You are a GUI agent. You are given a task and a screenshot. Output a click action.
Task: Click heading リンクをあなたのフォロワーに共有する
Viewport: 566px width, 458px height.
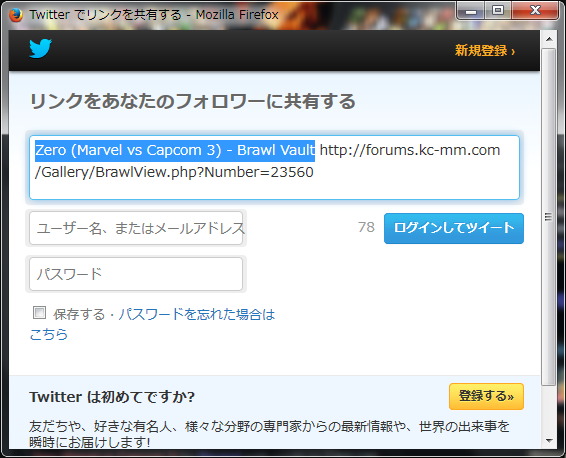click(193, 101)
